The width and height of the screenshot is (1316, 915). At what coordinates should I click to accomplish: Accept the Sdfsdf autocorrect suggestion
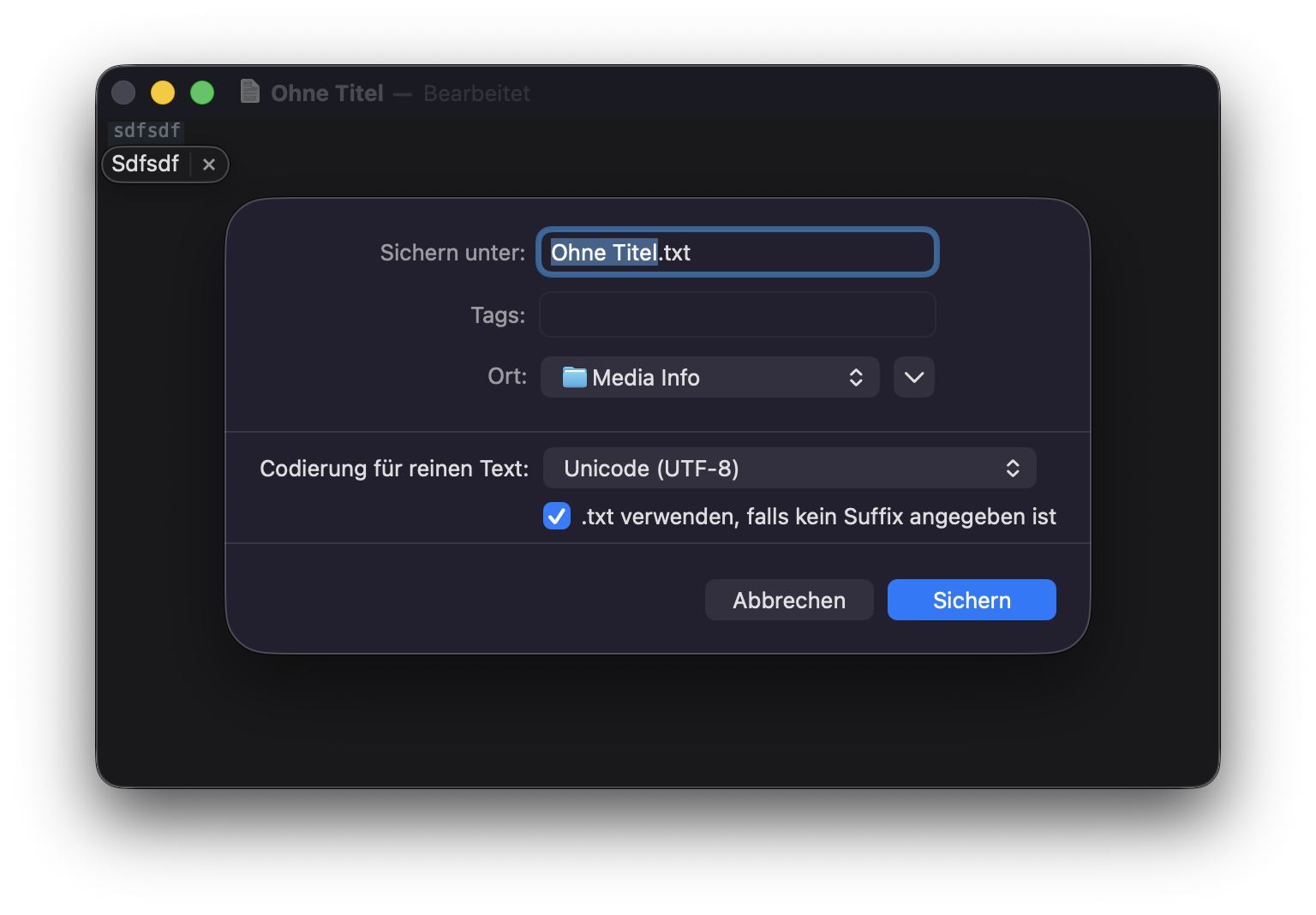(x=146, y=164)
